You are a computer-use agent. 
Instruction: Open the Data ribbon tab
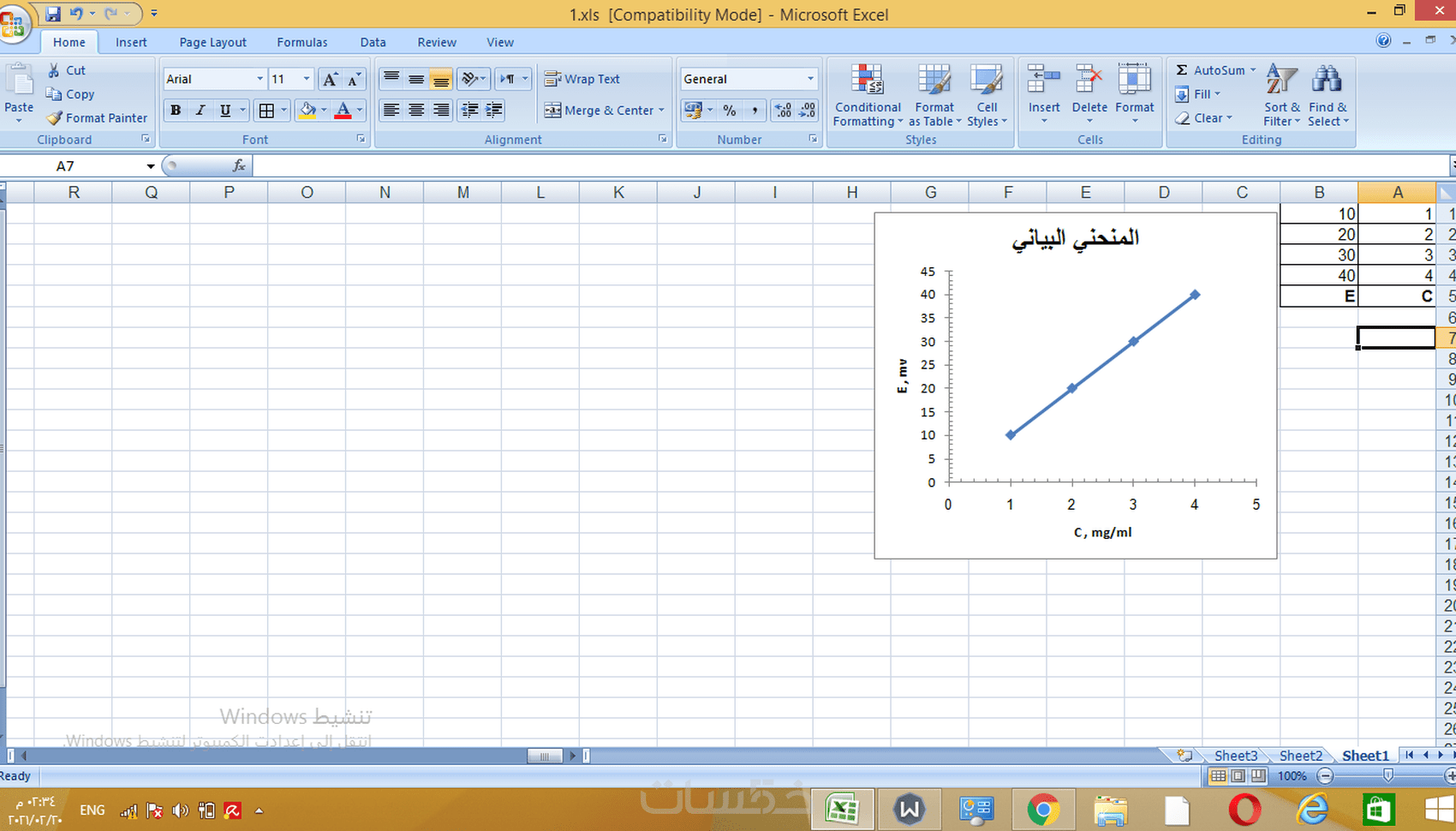373,42
